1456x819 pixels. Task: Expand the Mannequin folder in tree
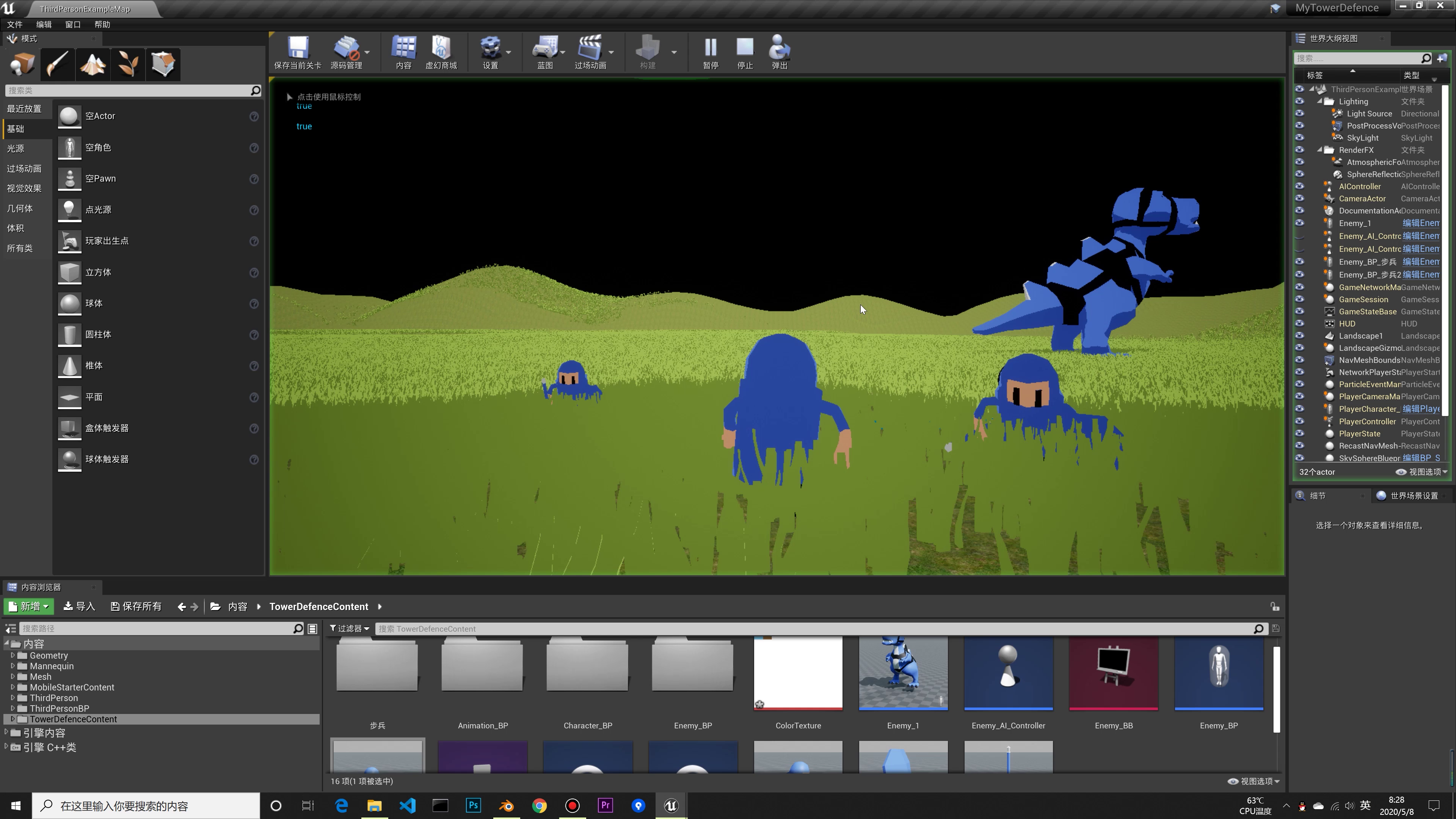point(13,666)
